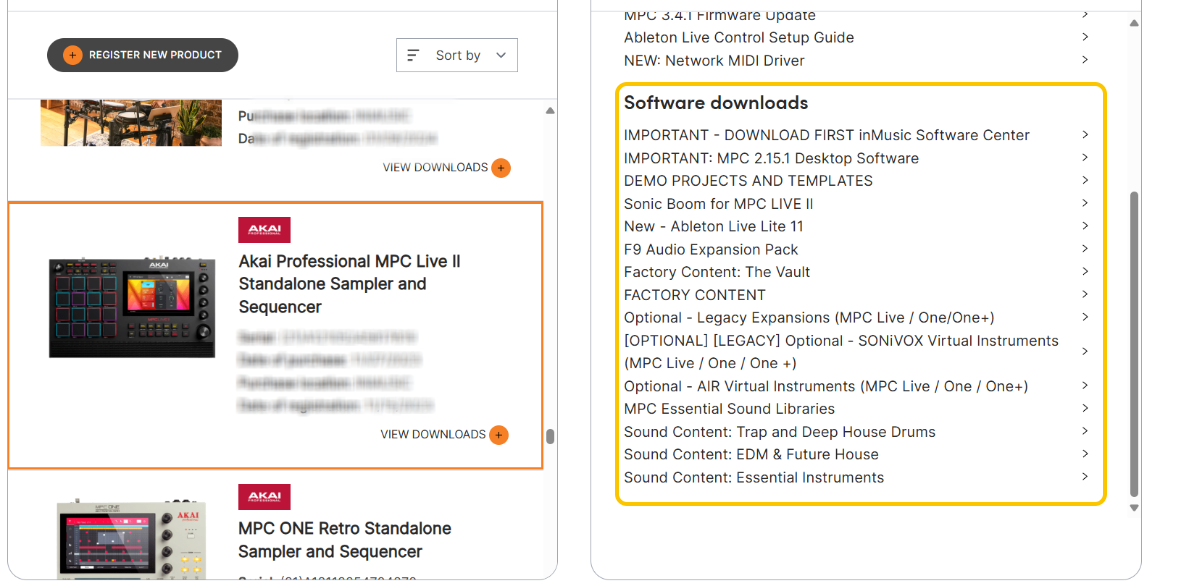Viewport: 1189px width, 586px height.
Task: Open F9 Audio Expansion Pack
Action: pos(711,249)
